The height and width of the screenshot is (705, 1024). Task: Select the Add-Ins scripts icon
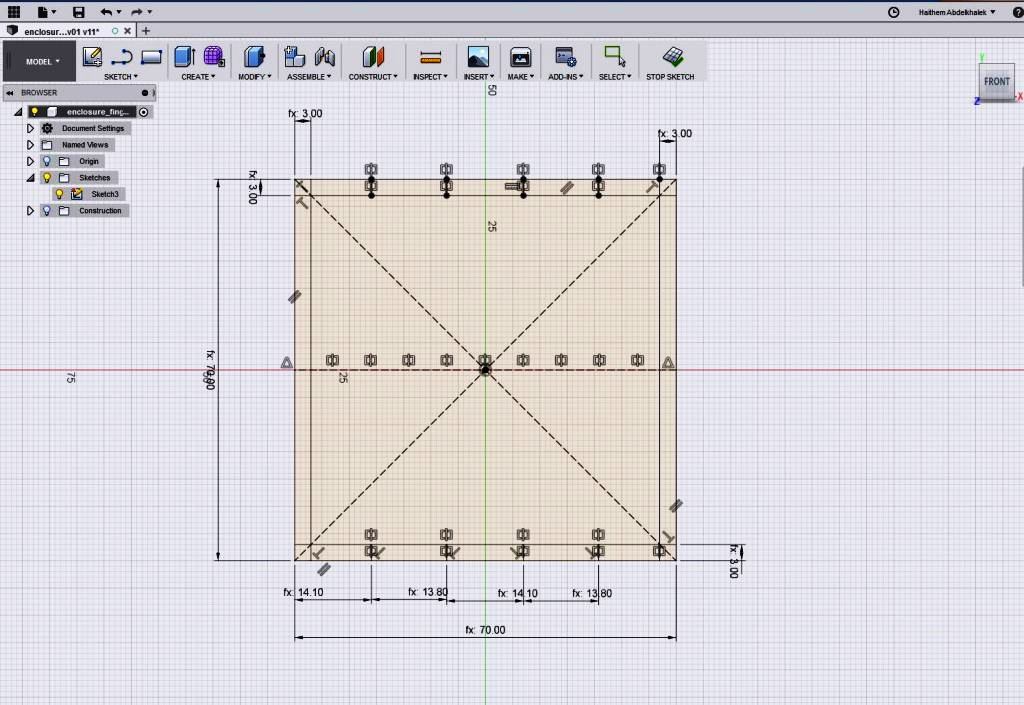click(x=565, y=57)
